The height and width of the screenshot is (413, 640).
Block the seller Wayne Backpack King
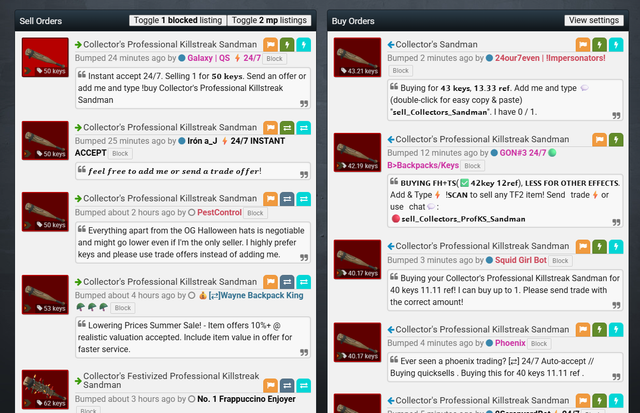pos(122,308)
